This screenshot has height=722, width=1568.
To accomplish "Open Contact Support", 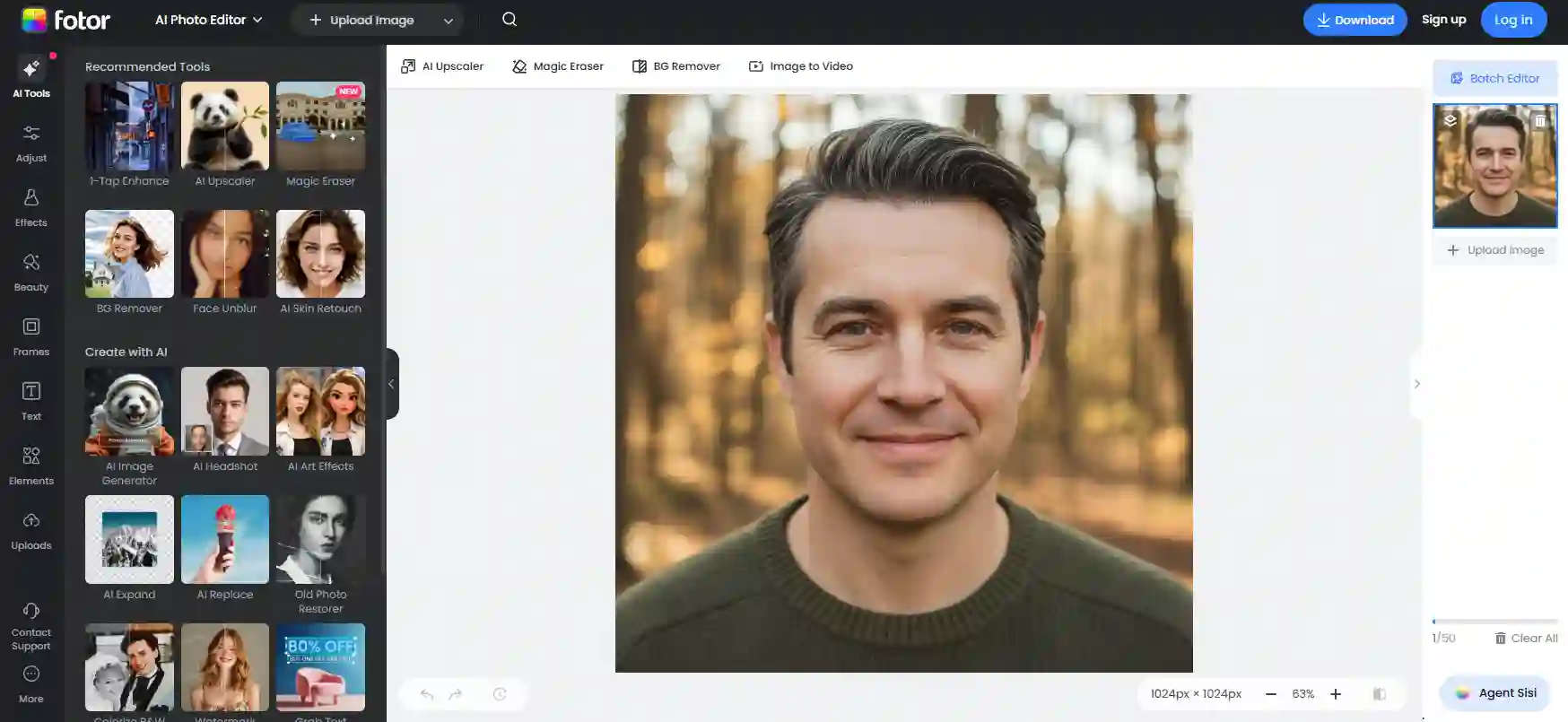I will [31, 626].
